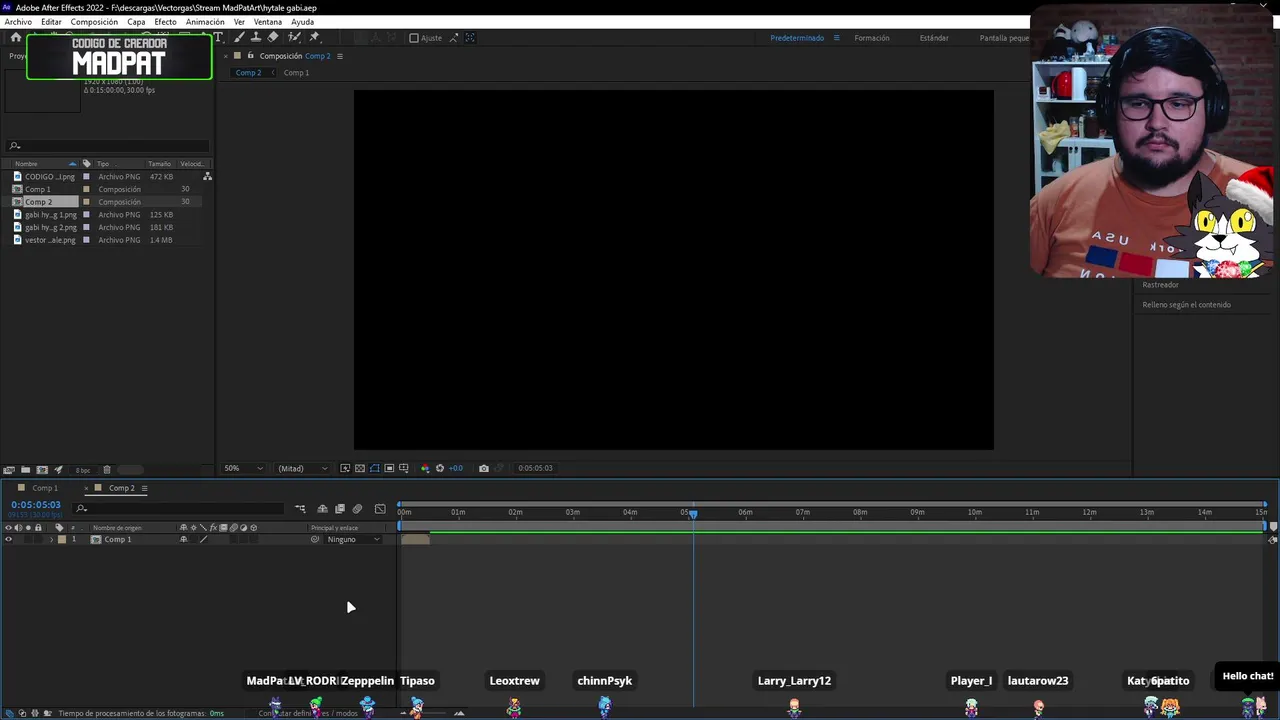
Task: Open project color depth 8 bpc setting
Action: [x=83, y=470]
